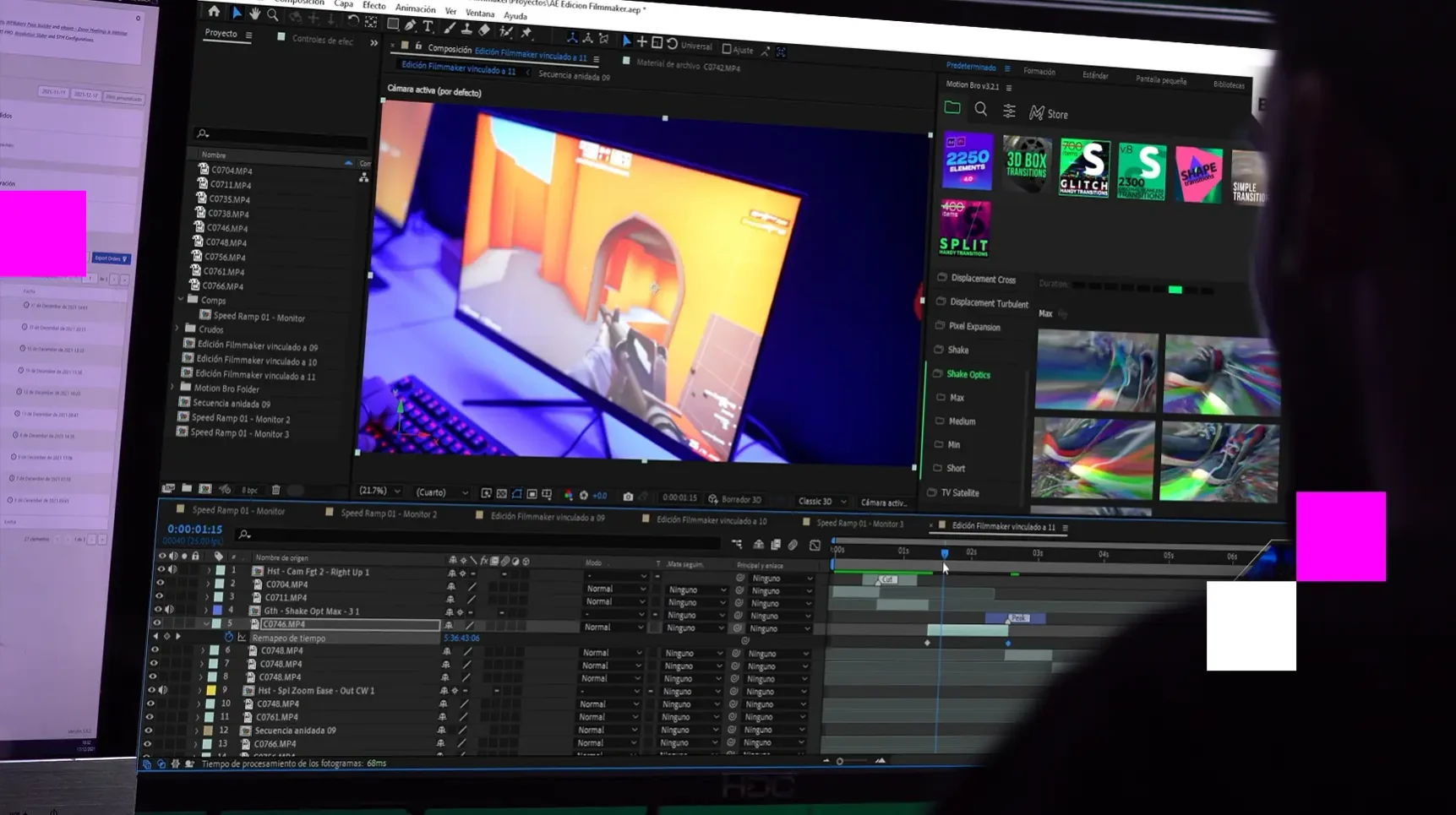Open the Animación menu
1456x815 pixels.
tap(415, 8)
